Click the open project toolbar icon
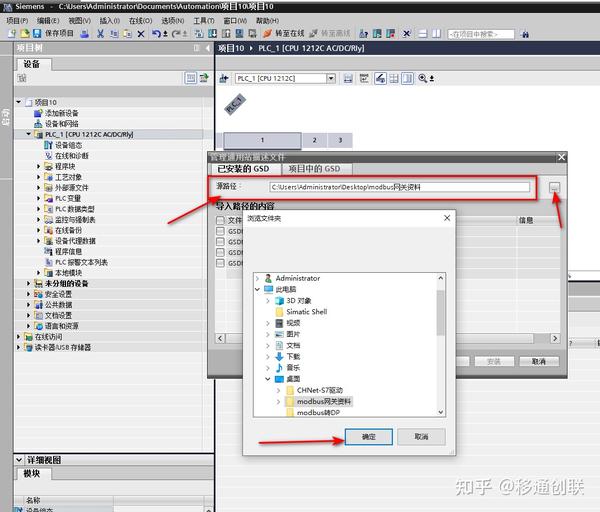The width and height of the screenshot is (600, 512). (x=24, y=34)
